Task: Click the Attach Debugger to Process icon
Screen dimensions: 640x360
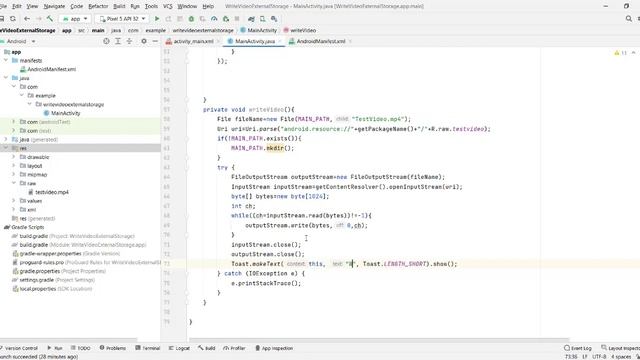Action: 225,19
